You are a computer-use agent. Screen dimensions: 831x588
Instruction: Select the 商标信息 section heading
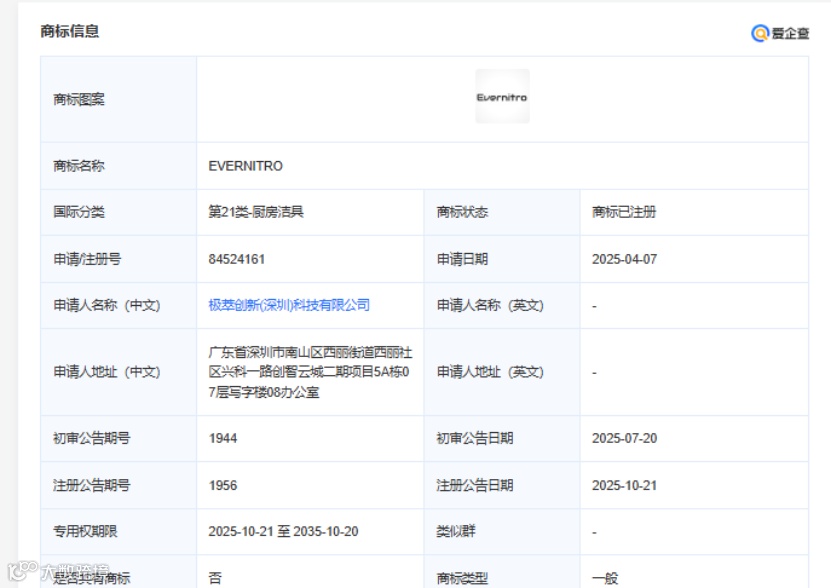pyautogui.click(x=69, y=31)
